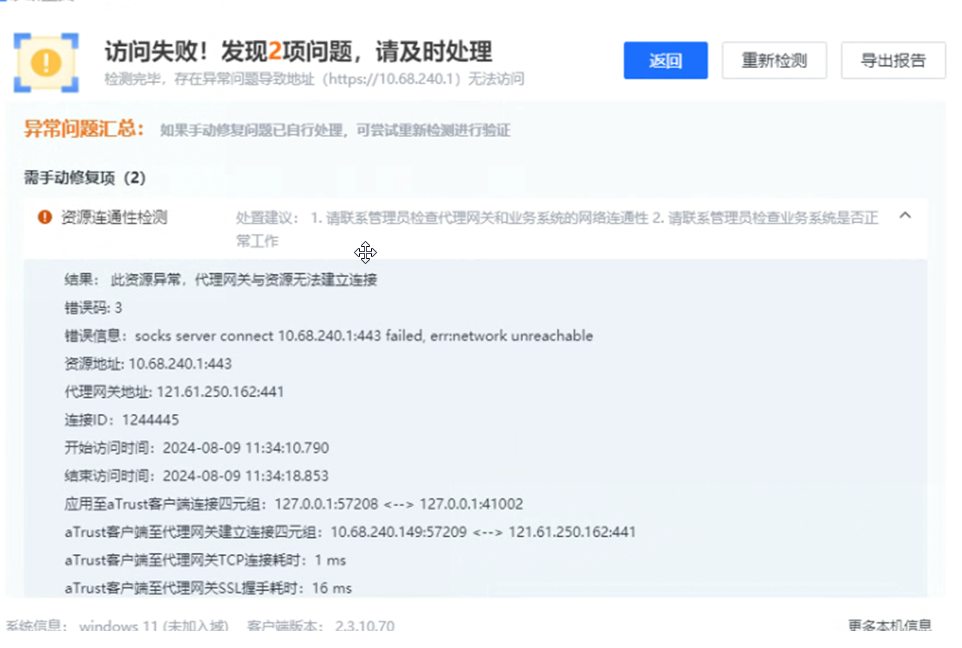This screenshot has width=962, height=648.
Task: Collapse the 资源连通性检测 section chevron
Action: point(905,216)
